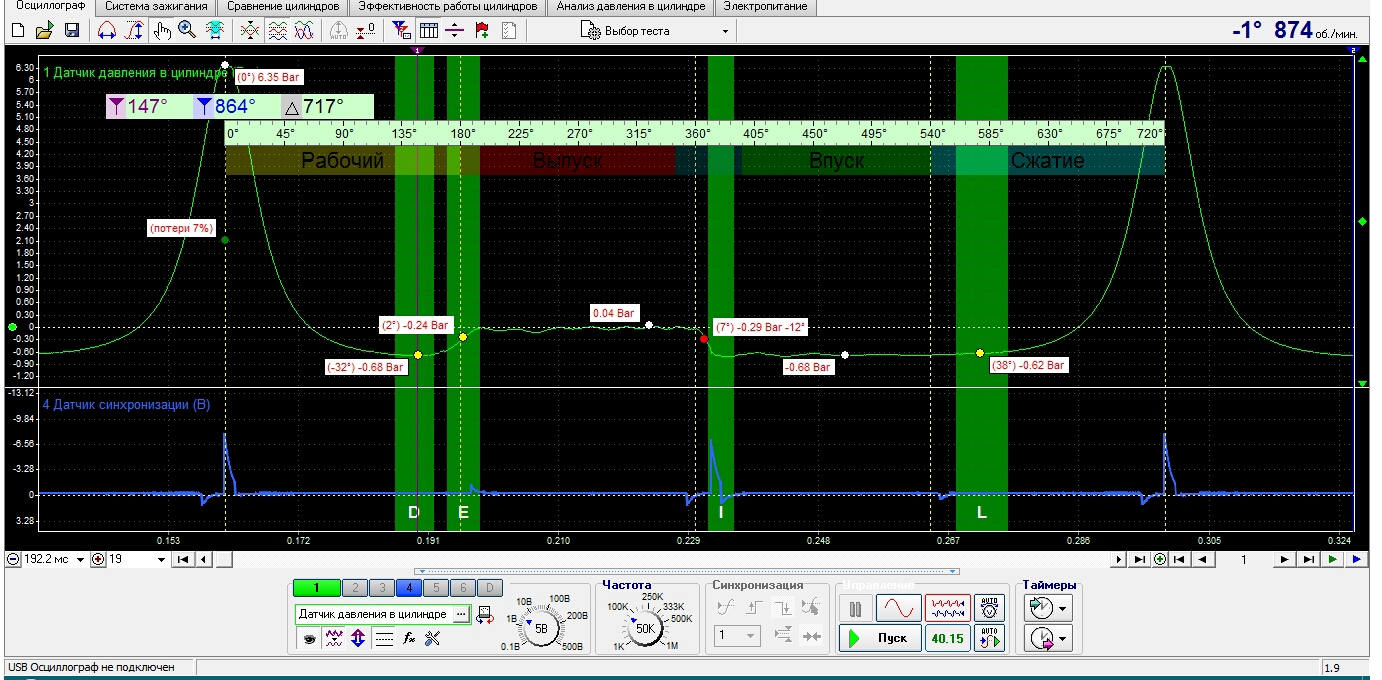Screen dimensions: 1382x680
Task: Toggle the D digital channel button
Action: 490,588
